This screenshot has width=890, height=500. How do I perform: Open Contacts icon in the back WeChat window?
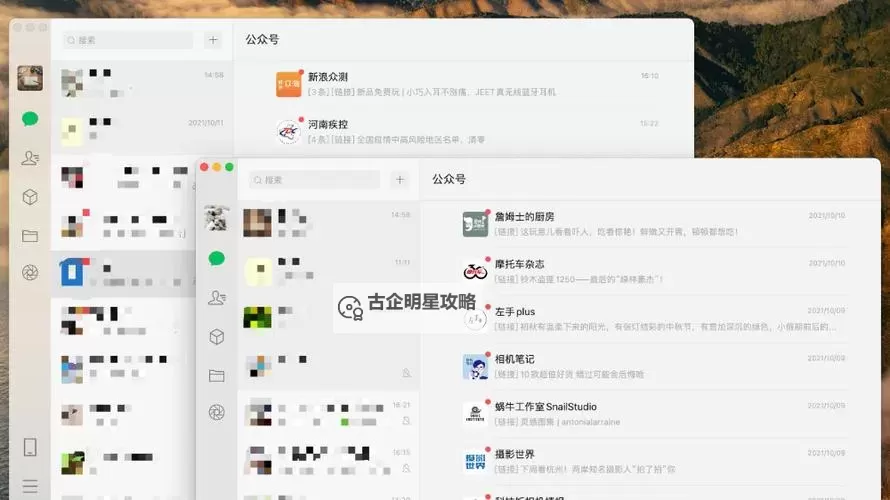pos(30,158)
